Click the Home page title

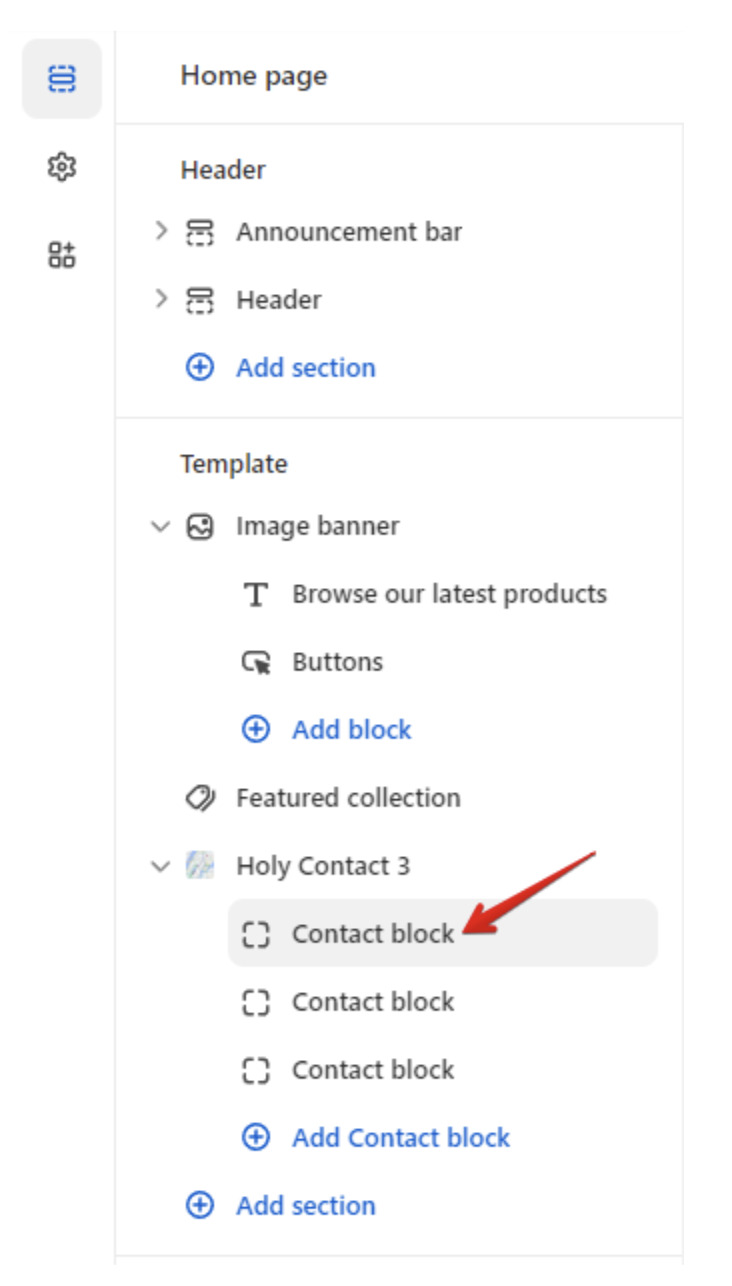[254, 76]
